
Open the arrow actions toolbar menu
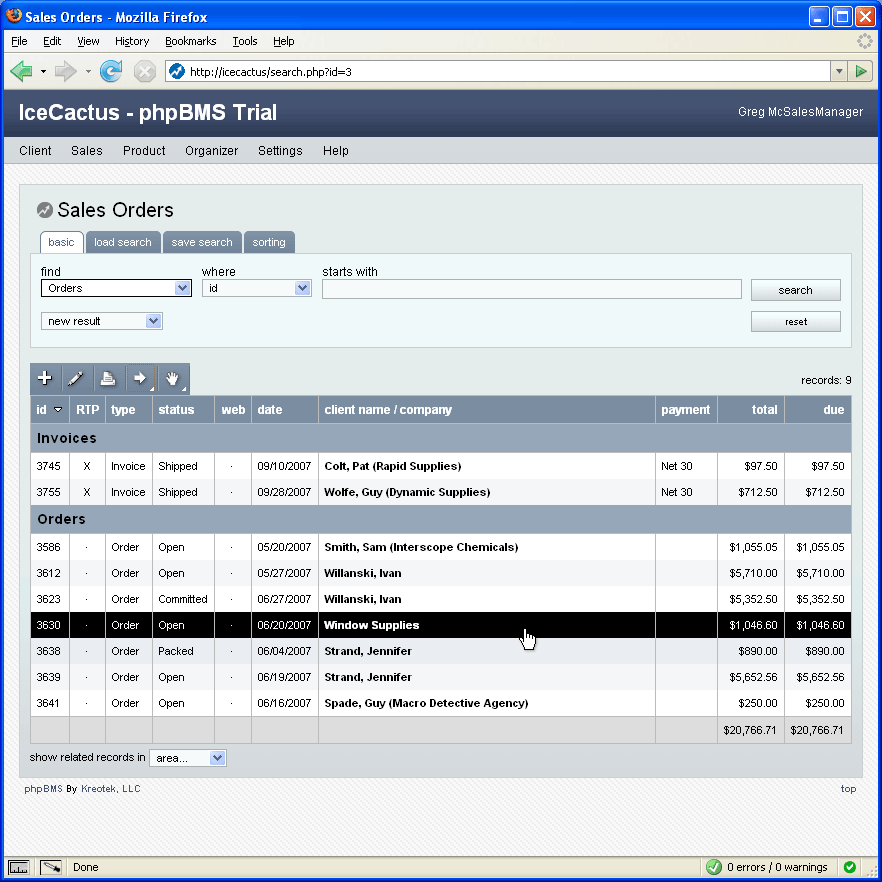(x=141, y=379)
